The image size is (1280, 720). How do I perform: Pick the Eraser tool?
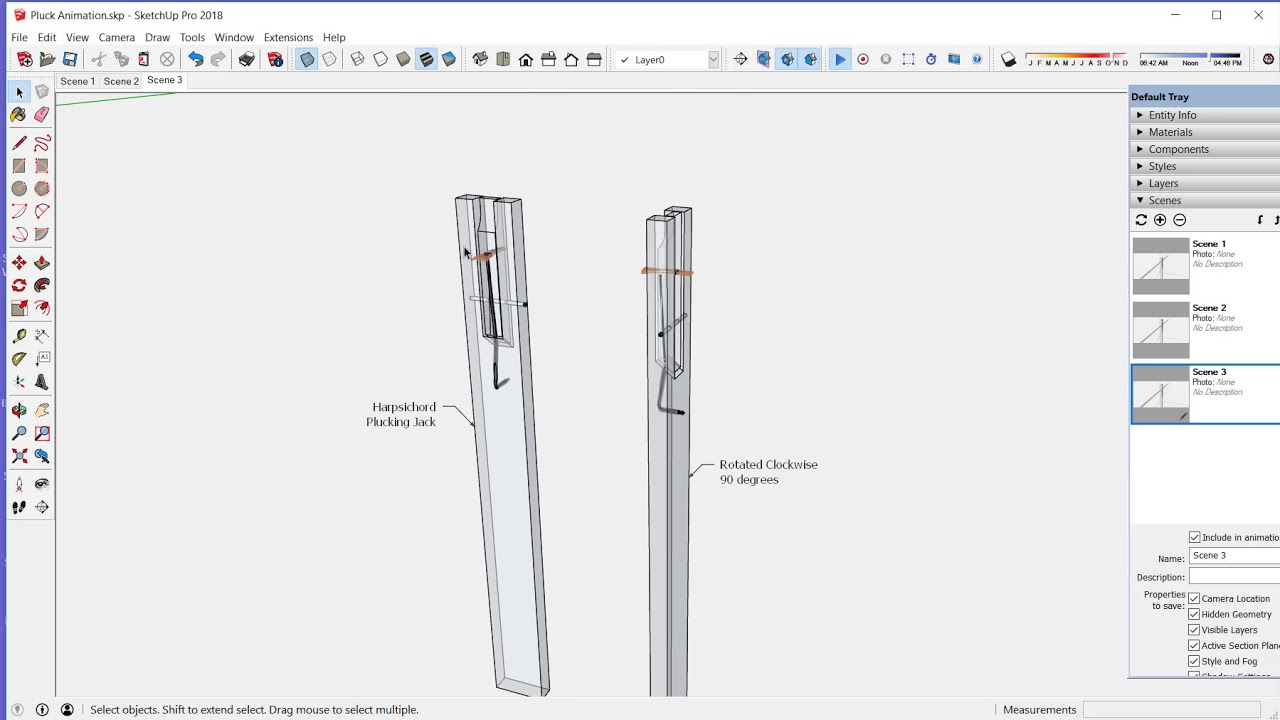pos(42,115)
